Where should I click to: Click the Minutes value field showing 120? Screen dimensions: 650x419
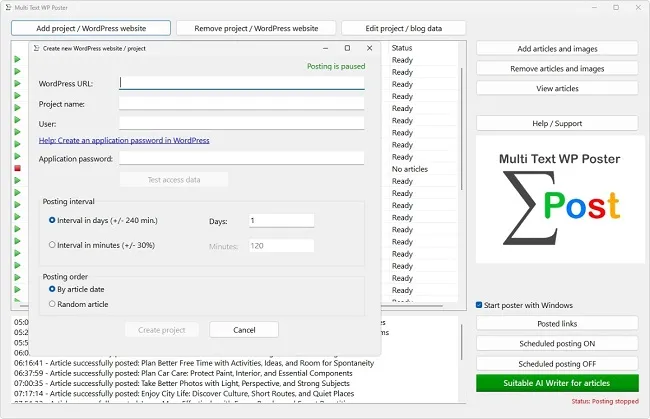click(x=281, y=246)
